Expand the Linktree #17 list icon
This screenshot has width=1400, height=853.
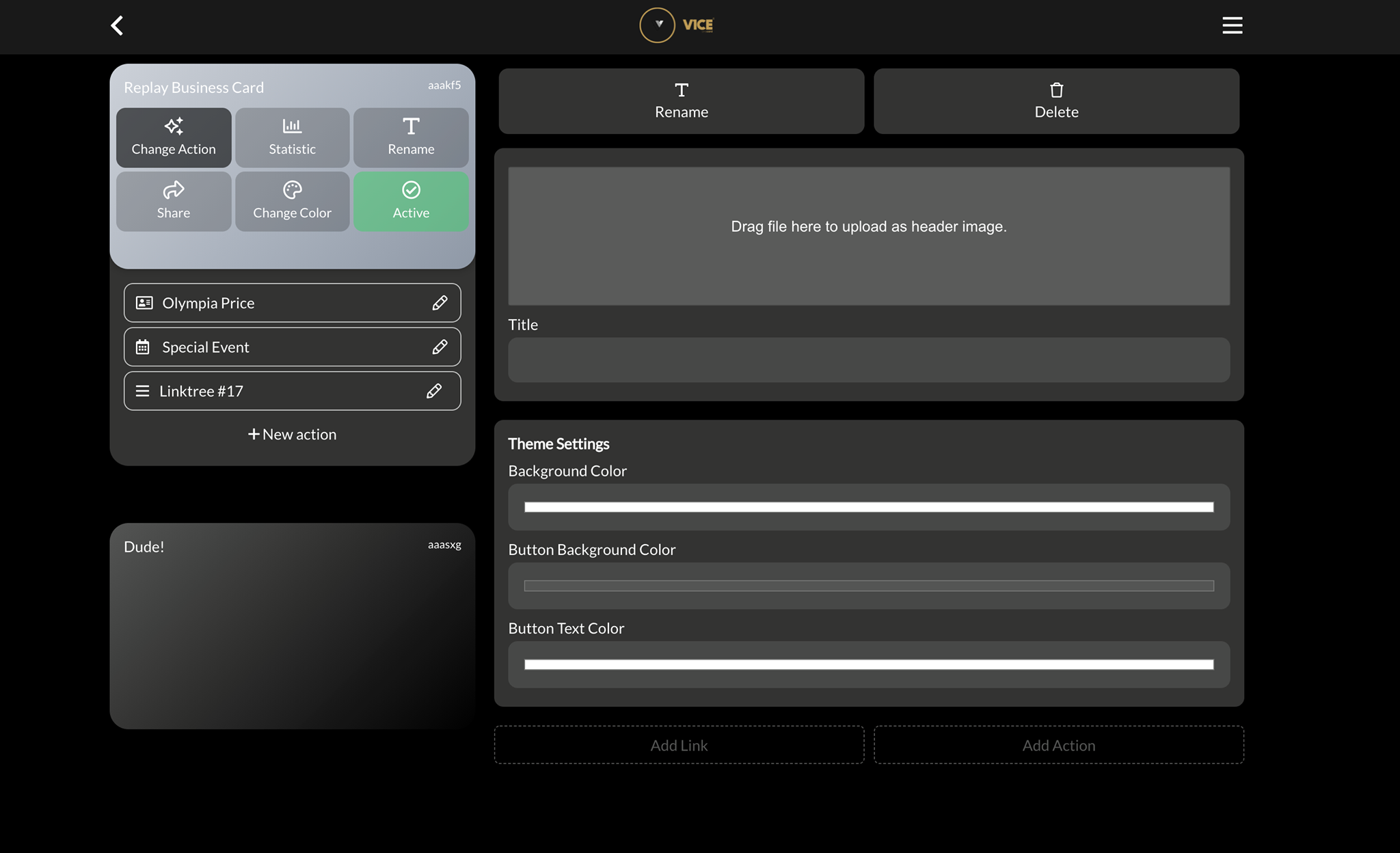point(143,390)
